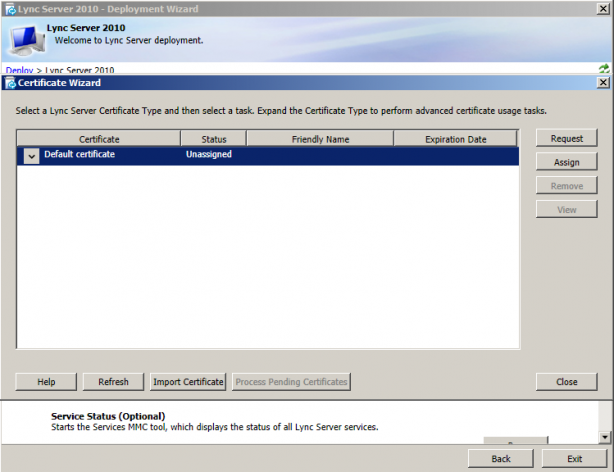Viewport: 614px width, 472px height.
Task: Click scroll down arrow in Deployment Wizard
Action: click(605, 437)
